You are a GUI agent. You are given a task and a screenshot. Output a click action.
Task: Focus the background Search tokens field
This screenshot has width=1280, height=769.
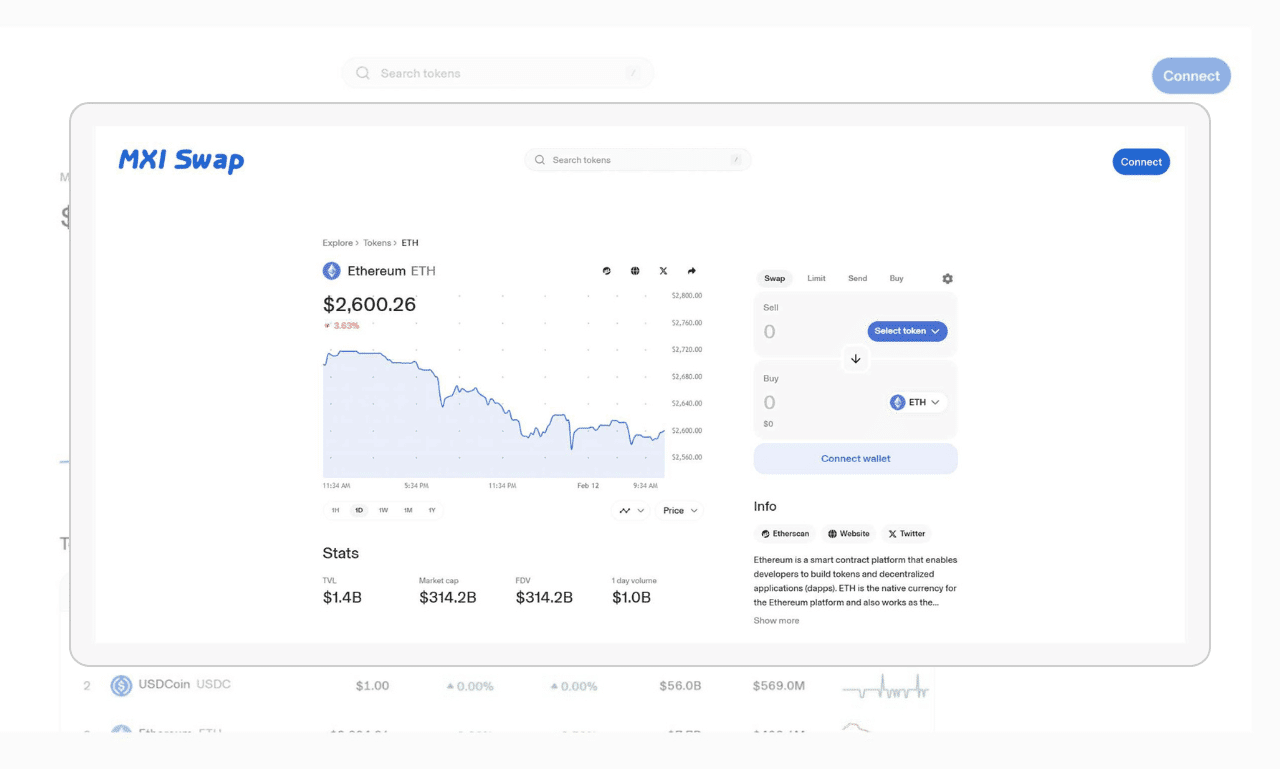click(x=497, y=73)
